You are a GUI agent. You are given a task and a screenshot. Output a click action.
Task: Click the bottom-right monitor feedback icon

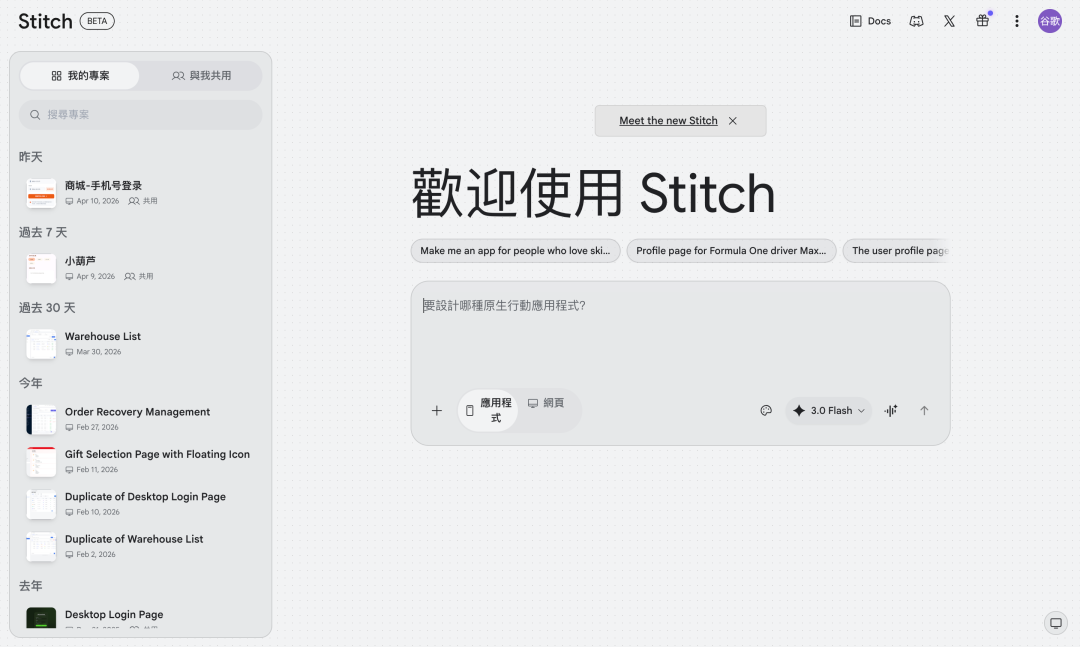tap(1055, 623)
